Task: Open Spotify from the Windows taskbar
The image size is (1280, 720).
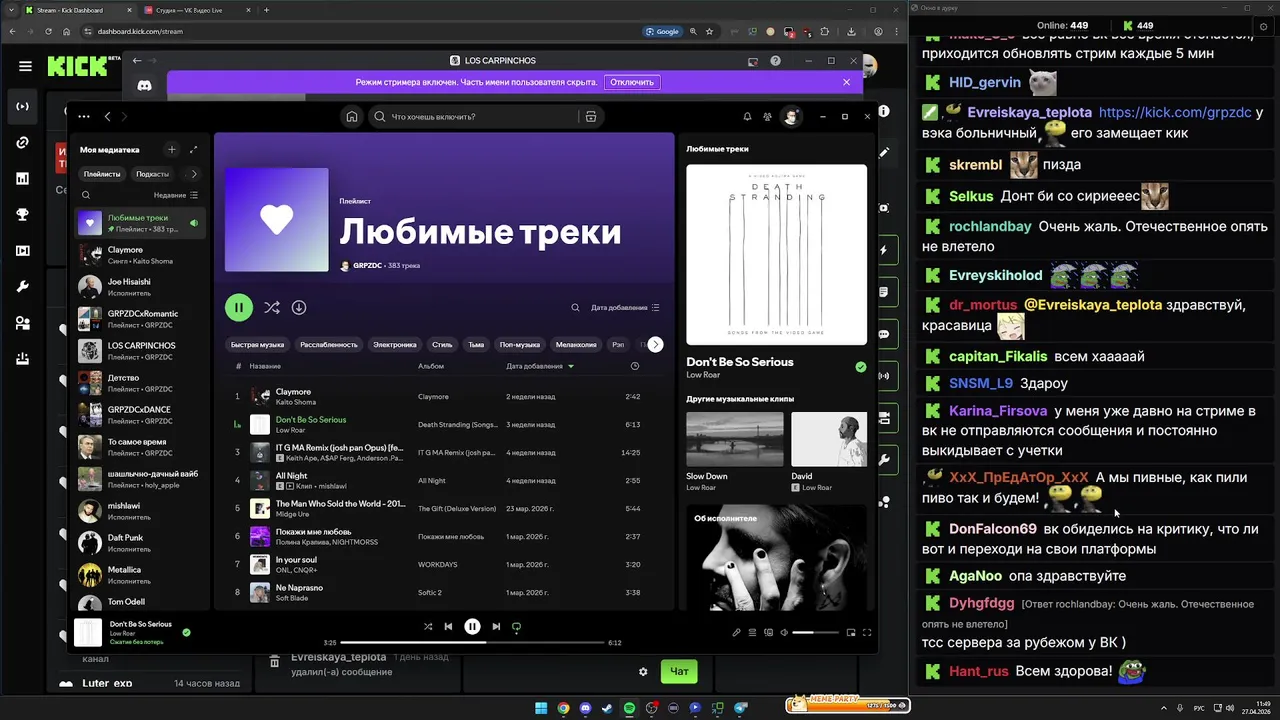Action: click(x=629, y=708)
